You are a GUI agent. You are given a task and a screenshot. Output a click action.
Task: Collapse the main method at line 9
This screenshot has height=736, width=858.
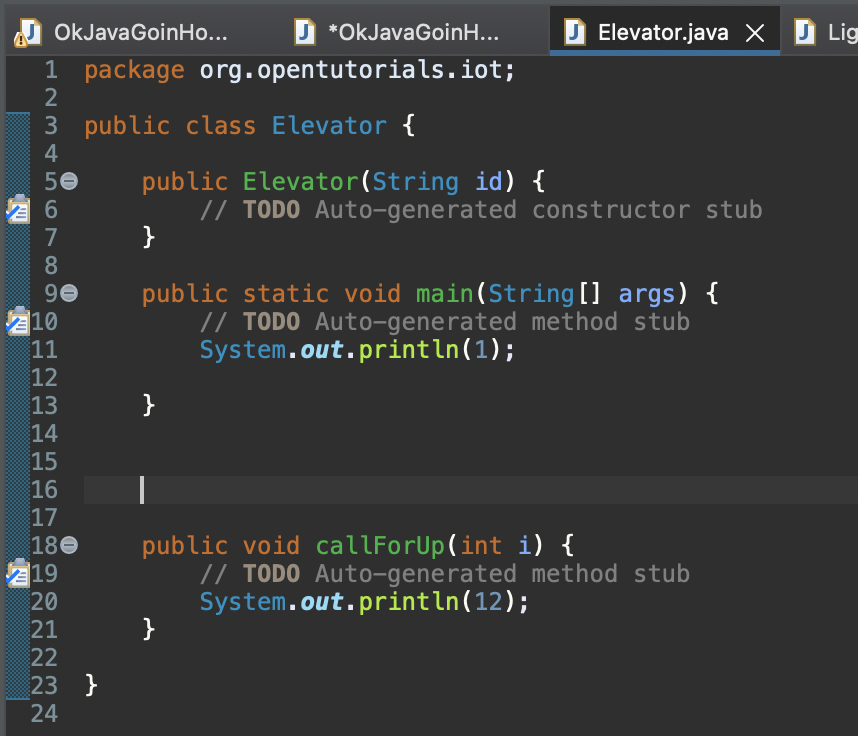click(69, 293)
